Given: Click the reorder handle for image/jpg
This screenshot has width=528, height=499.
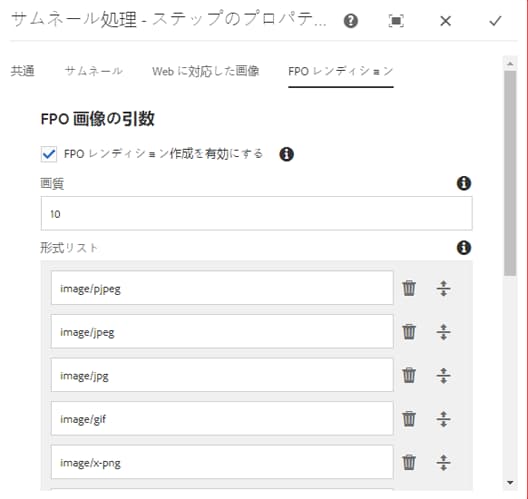Looking at the screenshot, I should pos(443,375).
